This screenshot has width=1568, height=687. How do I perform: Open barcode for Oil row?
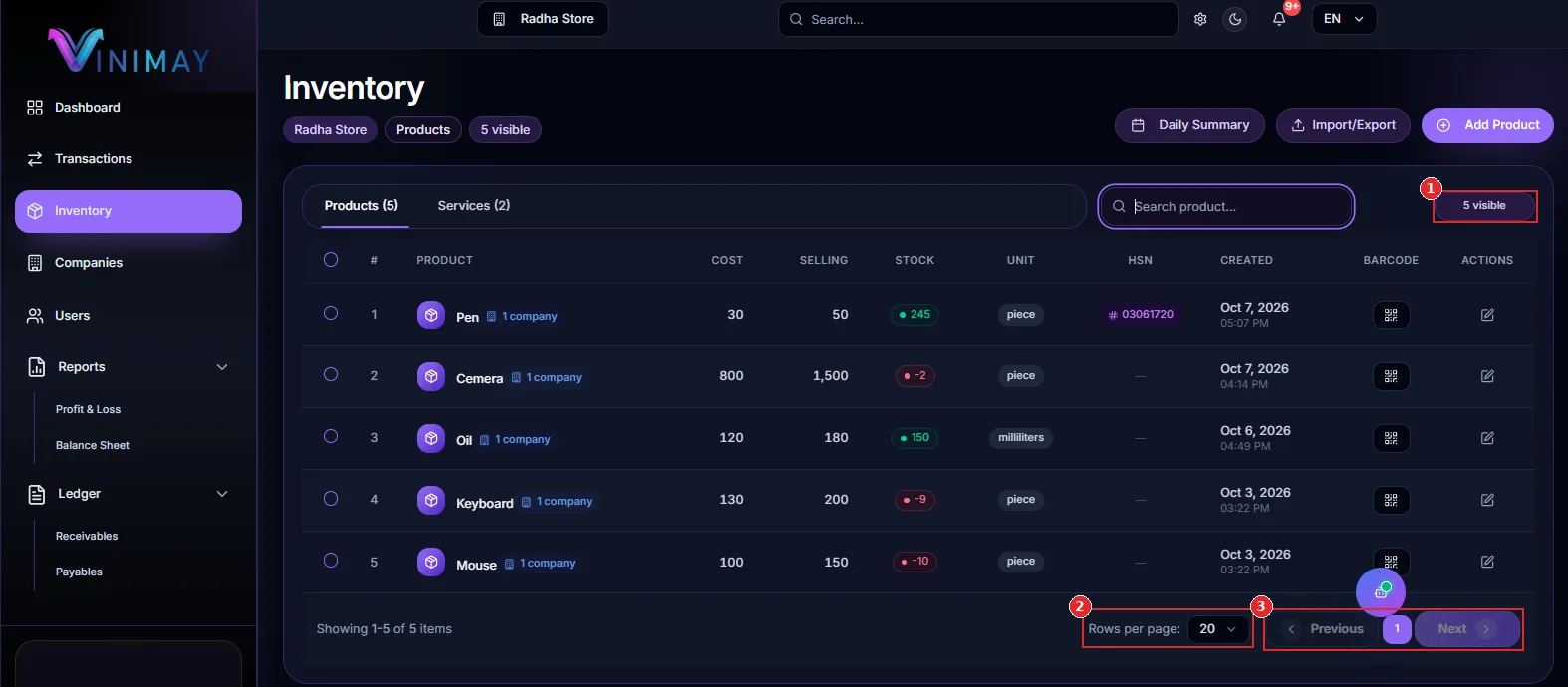pyautogui.click(x=1391, y=438)
